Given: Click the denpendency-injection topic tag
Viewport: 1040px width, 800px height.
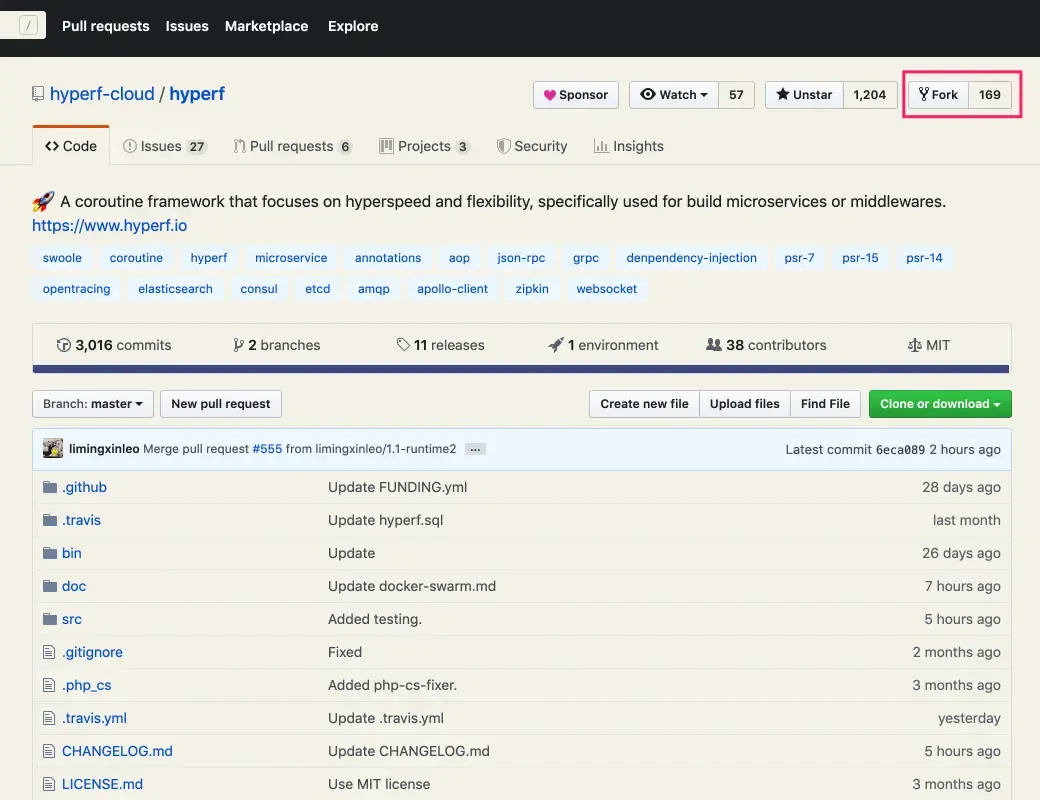Looking at the screenshot, I should tap(691, 257).
